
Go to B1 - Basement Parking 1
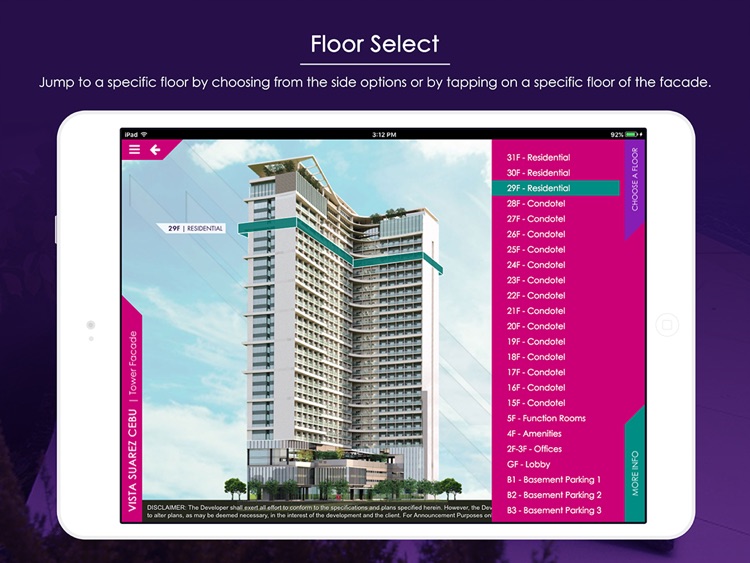554,479
